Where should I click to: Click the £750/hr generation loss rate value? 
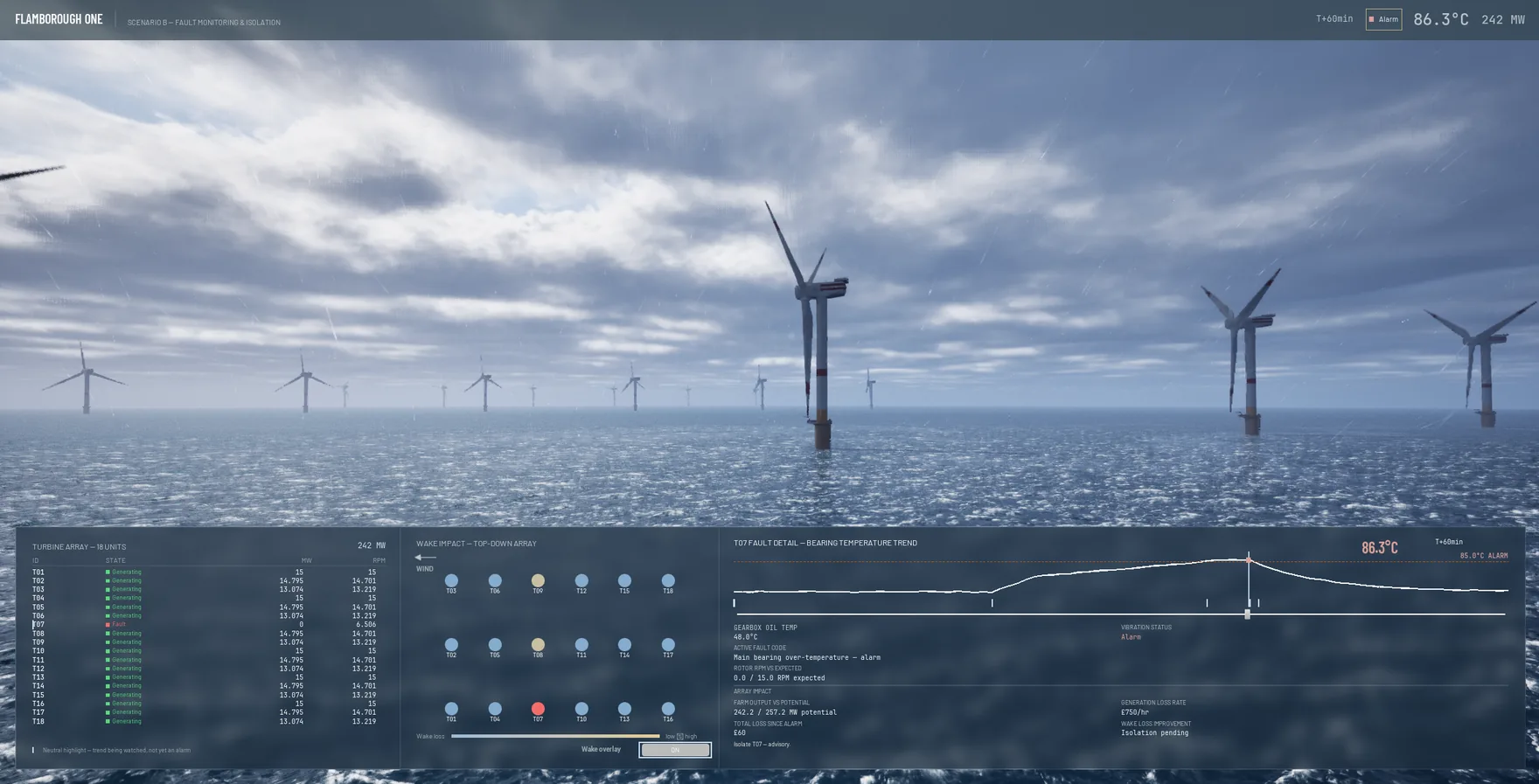click(1135, 712)
